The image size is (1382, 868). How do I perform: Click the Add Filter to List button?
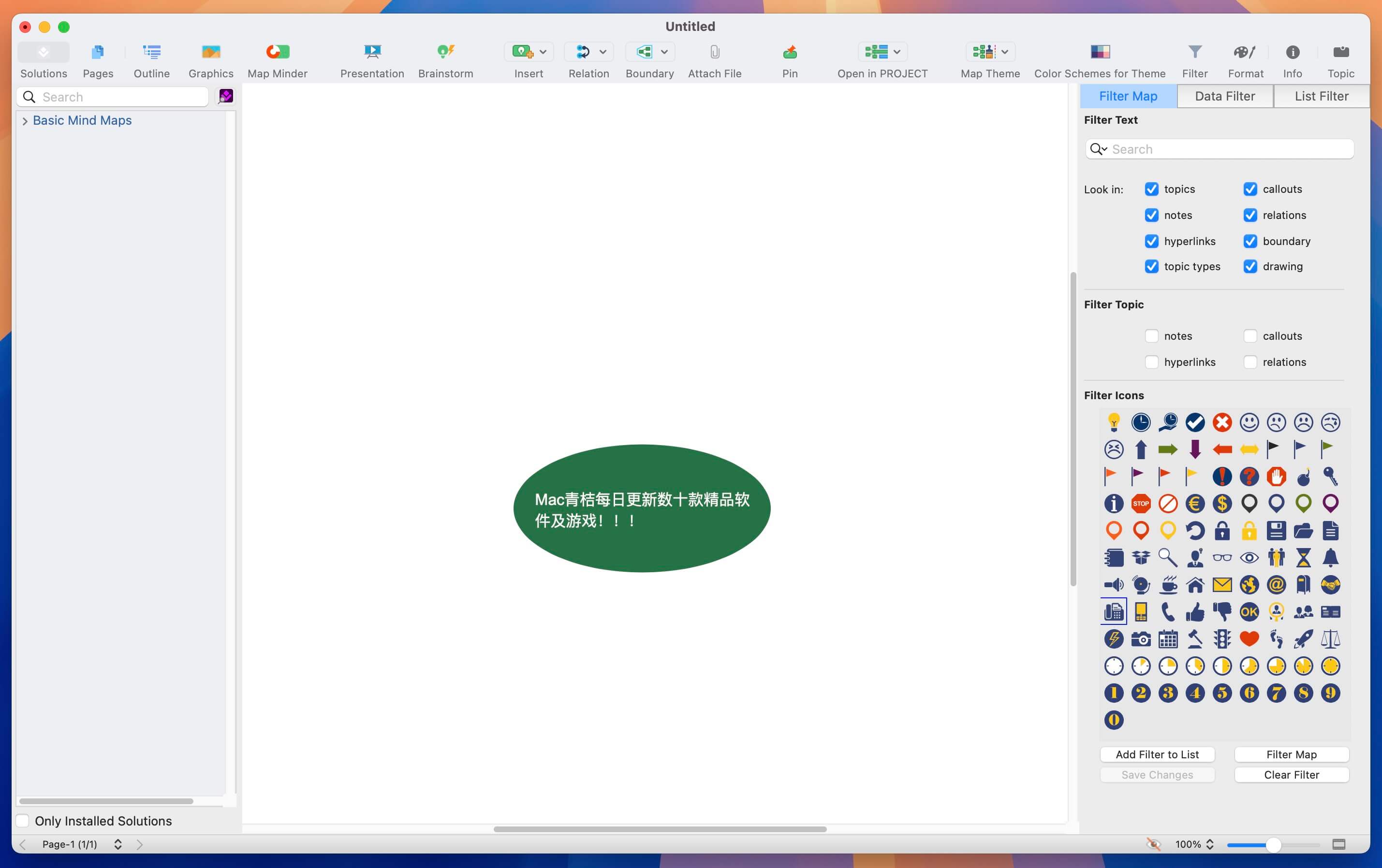(1157, 754)
